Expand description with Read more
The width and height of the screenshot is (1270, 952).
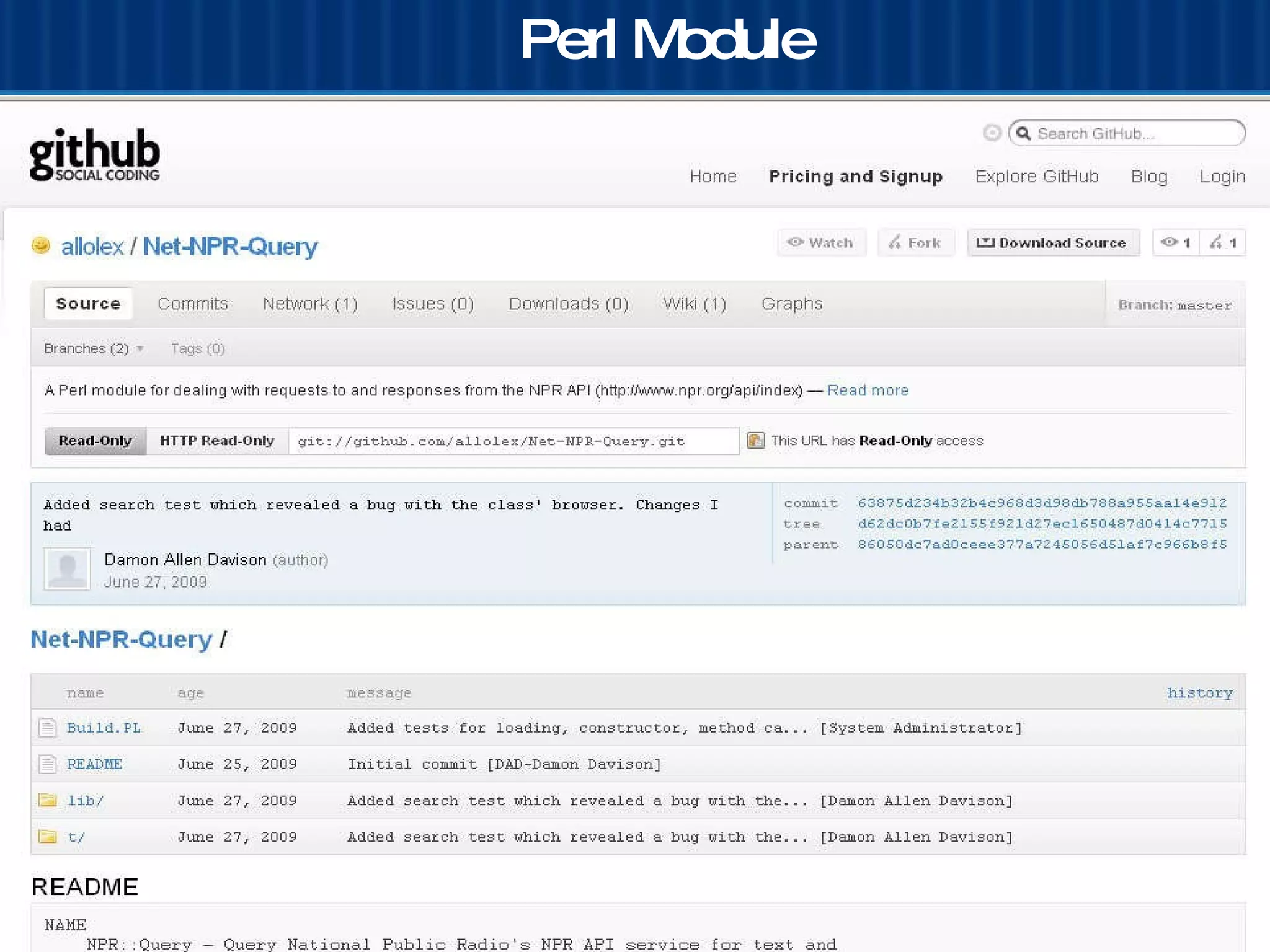(x=867, y=390)
